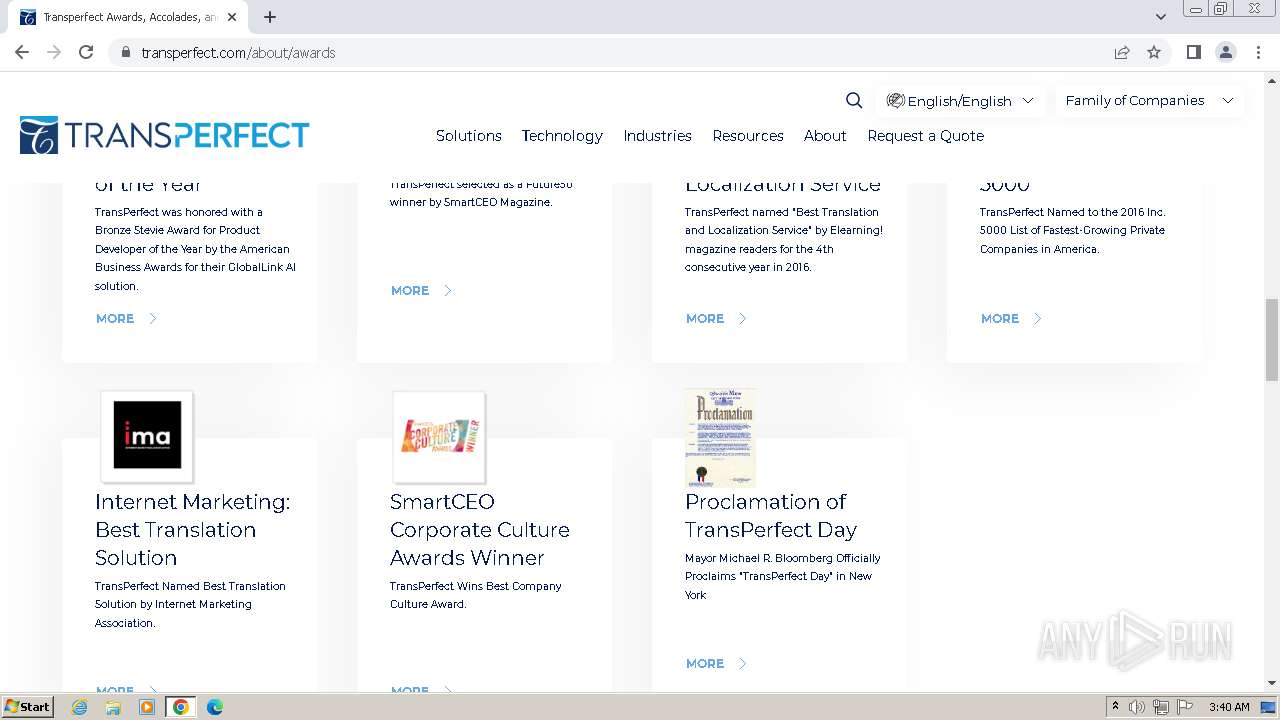Click Request a Quote
1280x720 pixels.
(x=925, y=135)
